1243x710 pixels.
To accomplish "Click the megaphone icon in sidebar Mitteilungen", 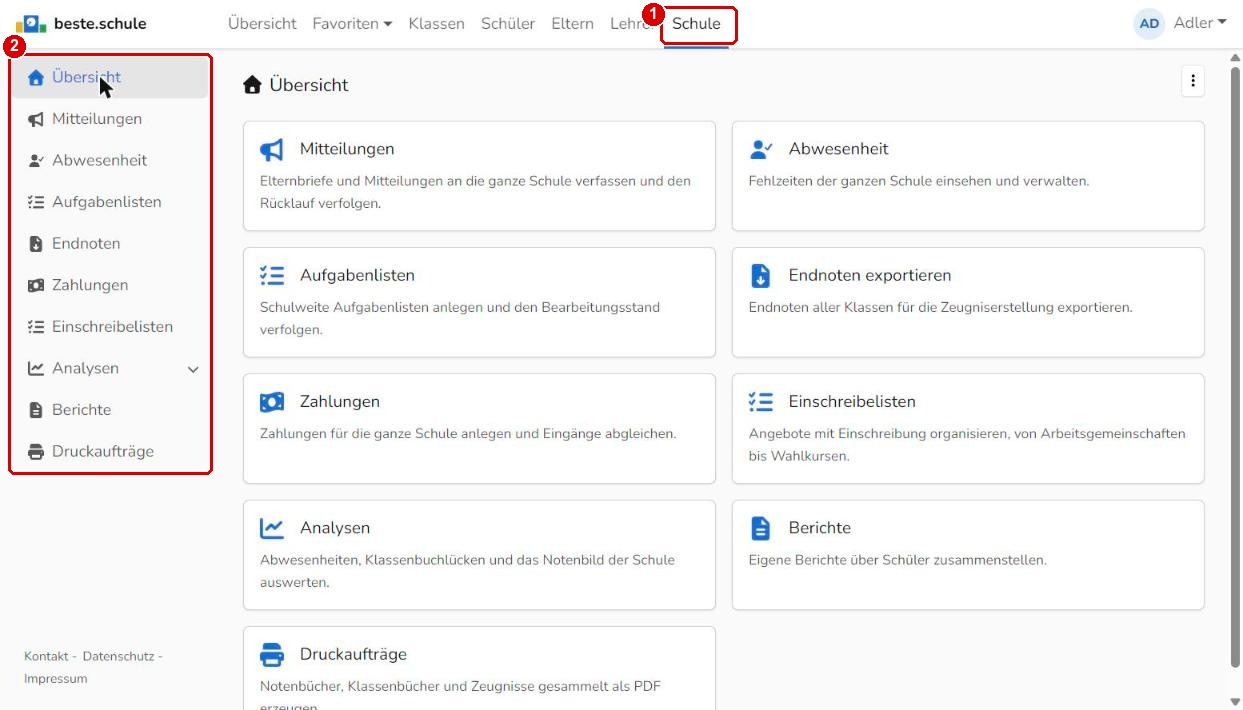I will 36,119.
